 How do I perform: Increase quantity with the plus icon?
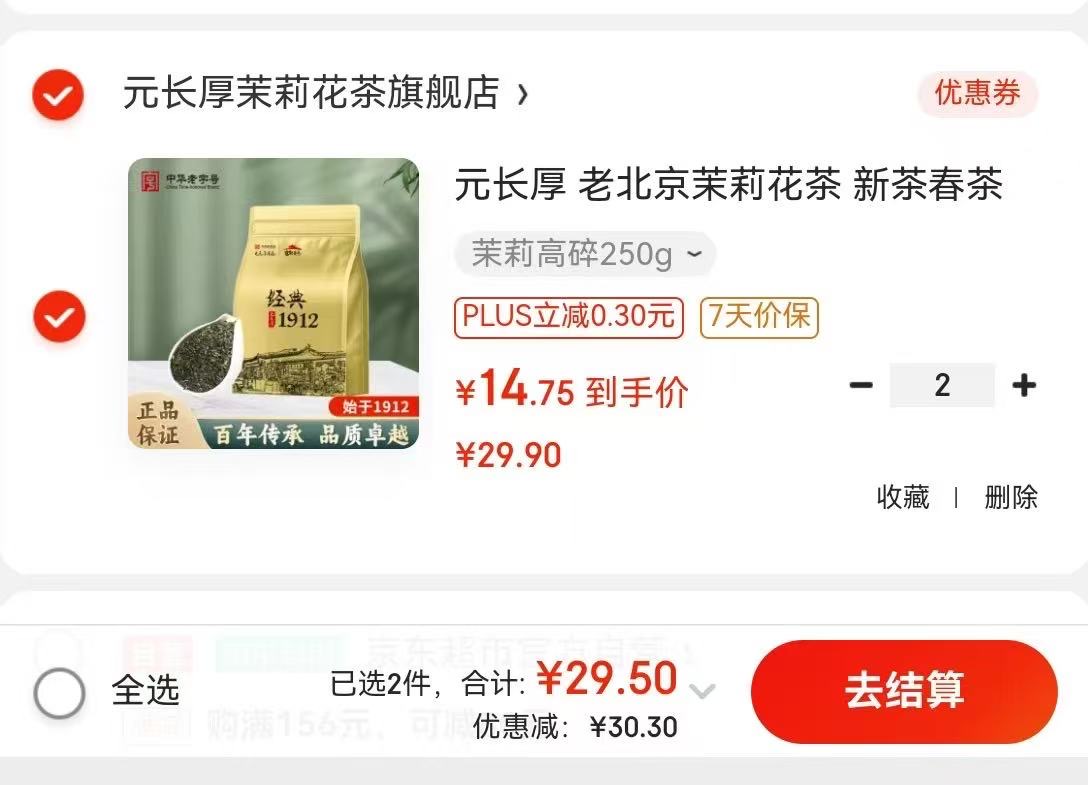click(1024, 385)
